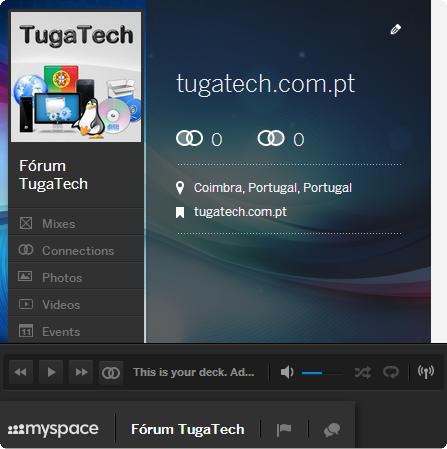Click the location pin icon
Viewport: 447px width, 449px height.
click(x=180, y=188)
